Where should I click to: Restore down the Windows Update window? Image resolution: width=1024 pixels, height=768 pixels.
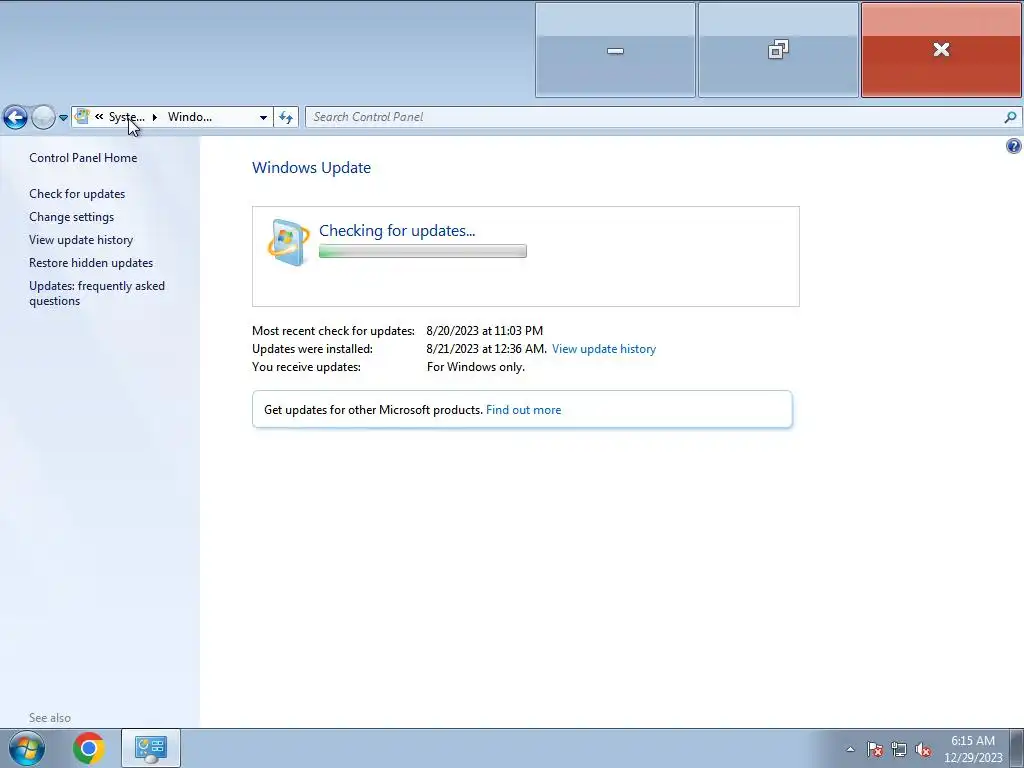[x=778, y=50]
